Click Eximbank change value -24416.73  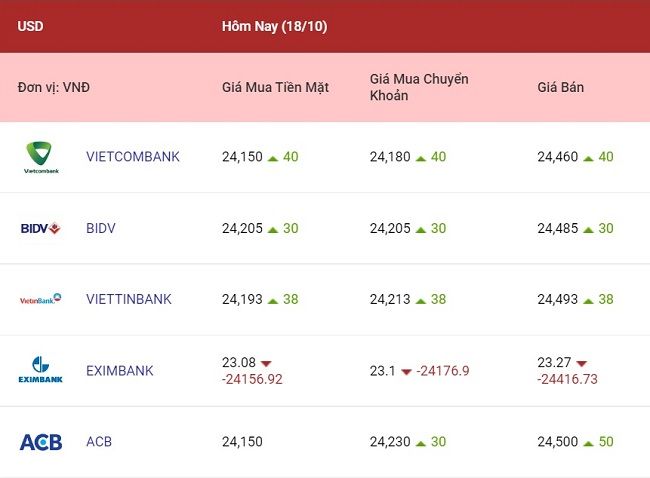(568, 379)
